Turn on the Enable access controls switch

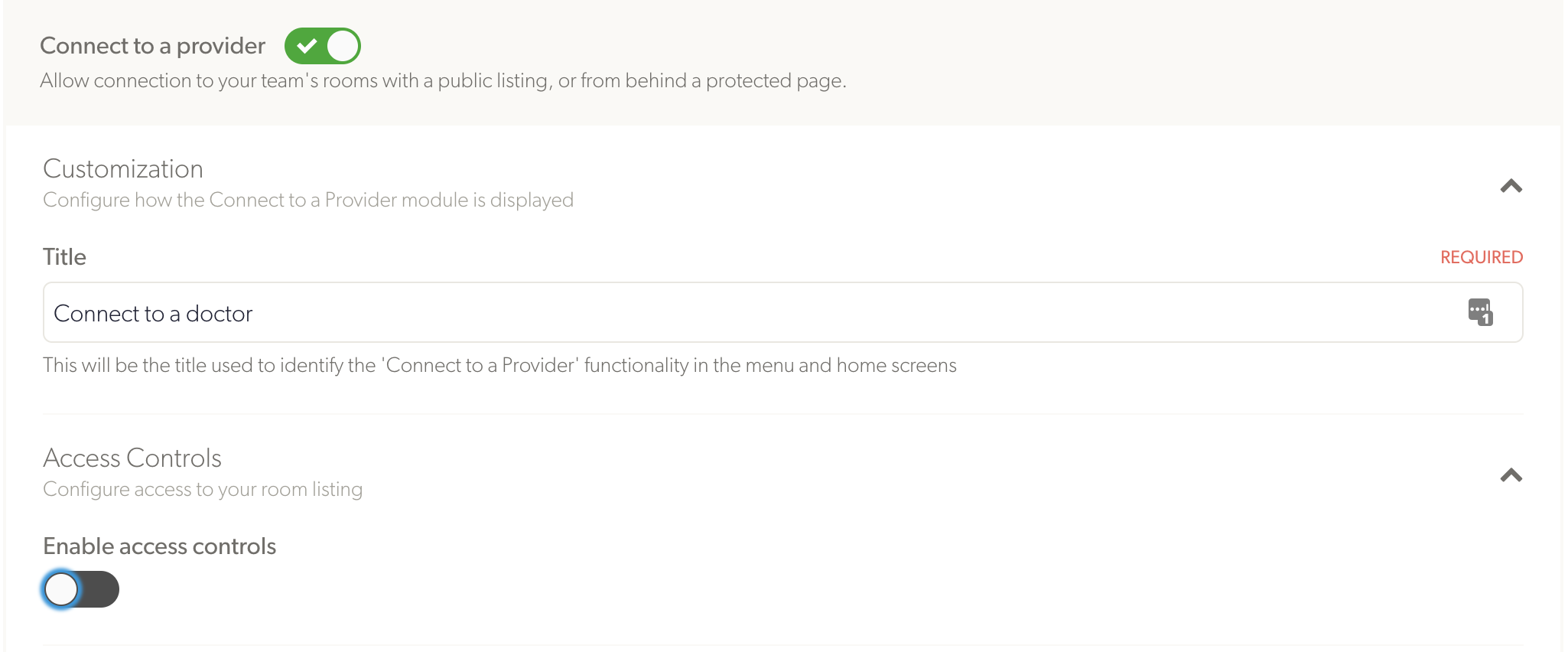81,589
